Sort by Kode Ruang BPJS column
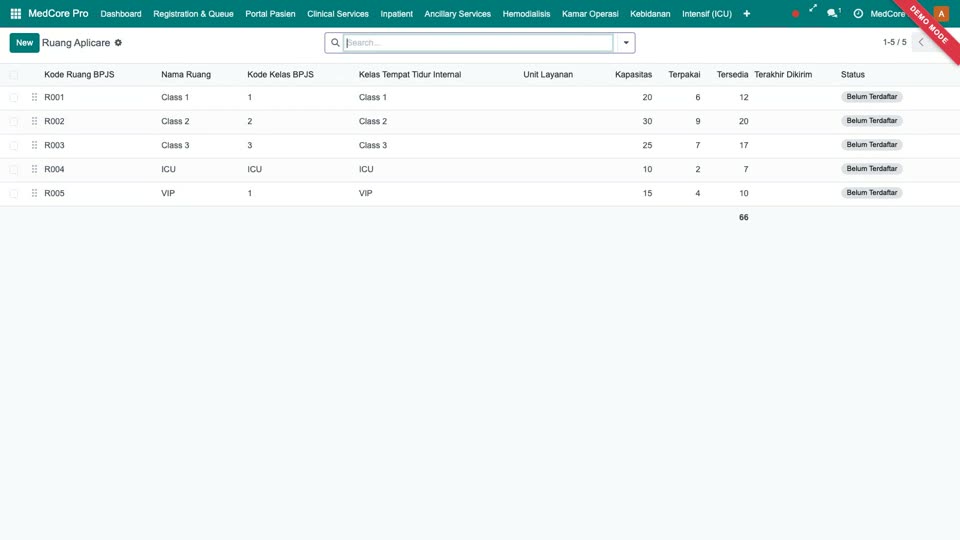Image resolution: width=960 pixels, height=540 pixels. pyautogui.click(x=79, y=75)
